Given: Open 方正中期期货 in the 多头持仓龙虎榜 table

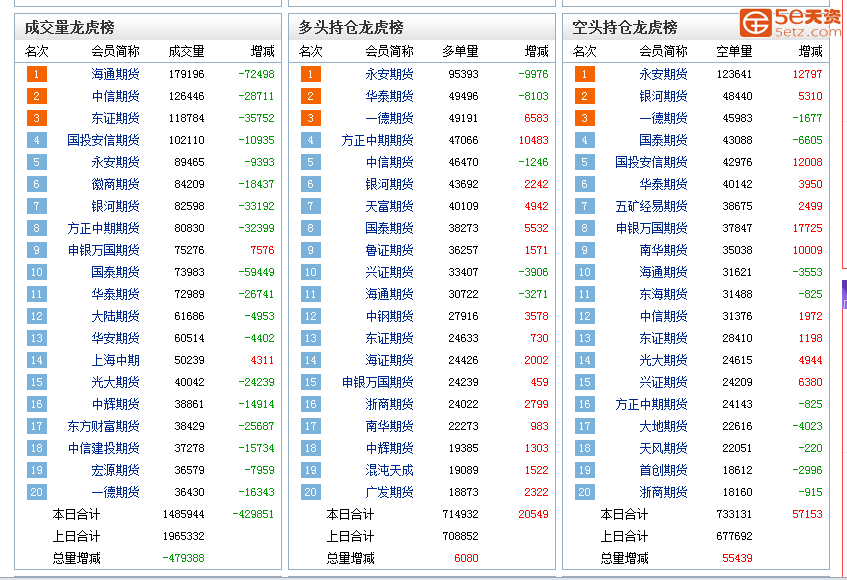Looking at the screenshot, I should (x=377, y=140).
